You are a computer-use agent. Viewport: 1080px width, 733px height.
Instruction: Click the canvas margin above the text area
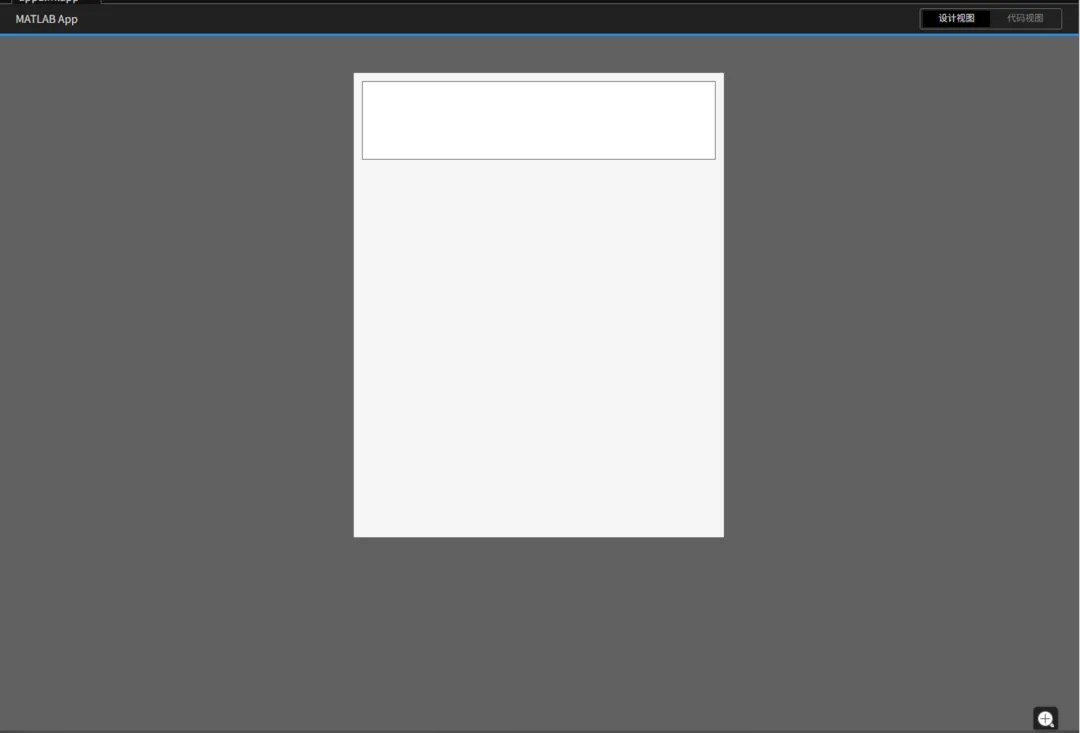539,77
